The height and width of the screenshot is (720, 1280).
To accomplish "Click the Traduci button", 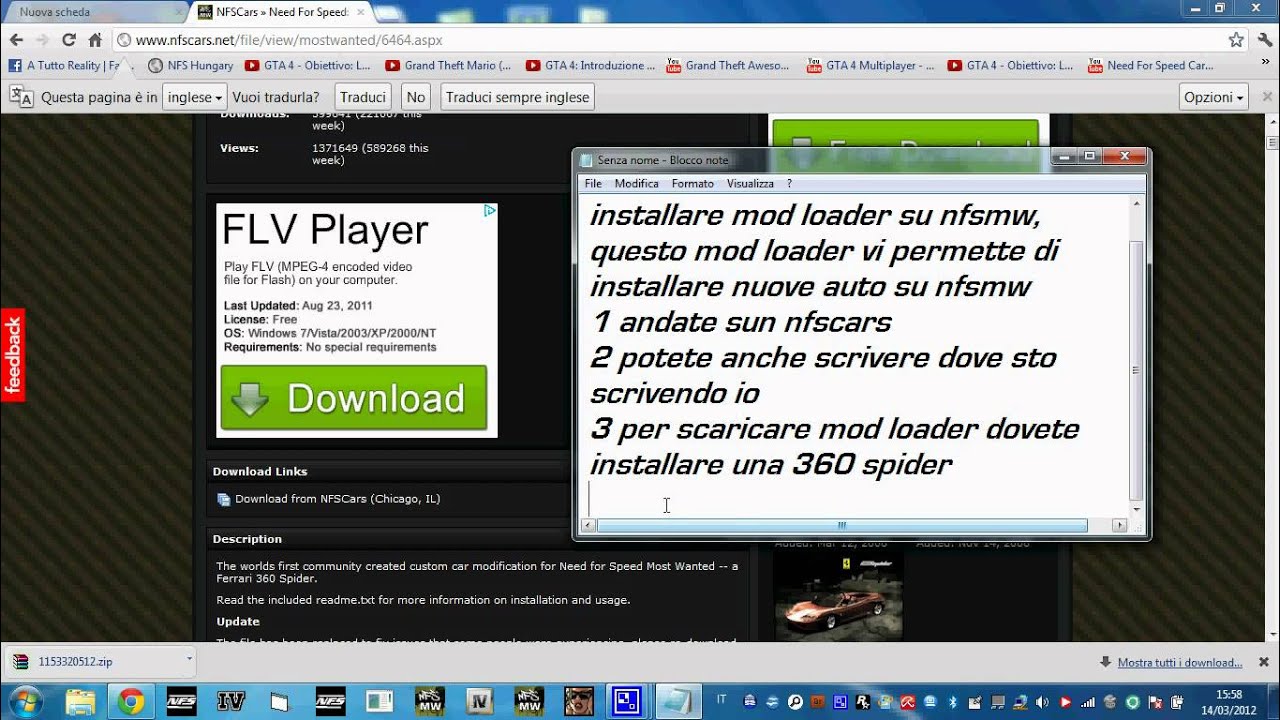I will pos(363,97).
